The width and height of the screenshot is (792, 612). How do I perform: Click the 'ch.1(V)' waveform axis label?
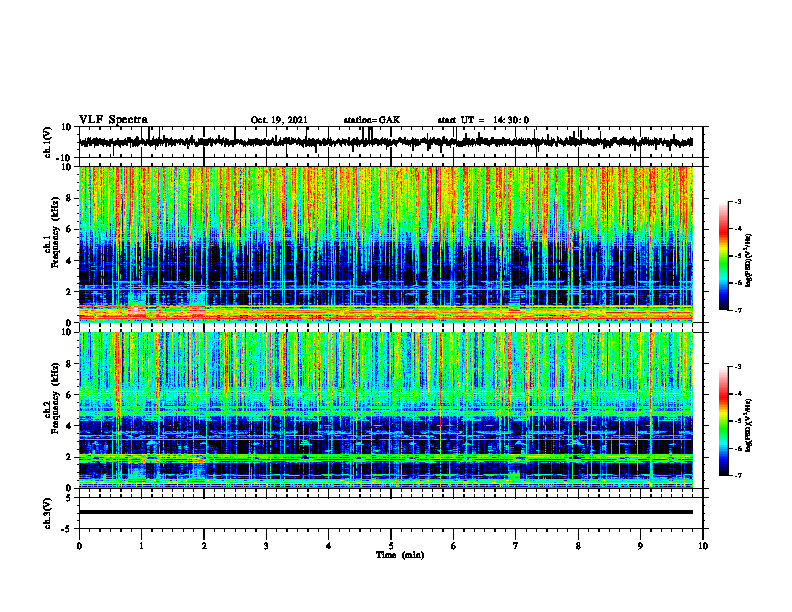coord(47,142)
